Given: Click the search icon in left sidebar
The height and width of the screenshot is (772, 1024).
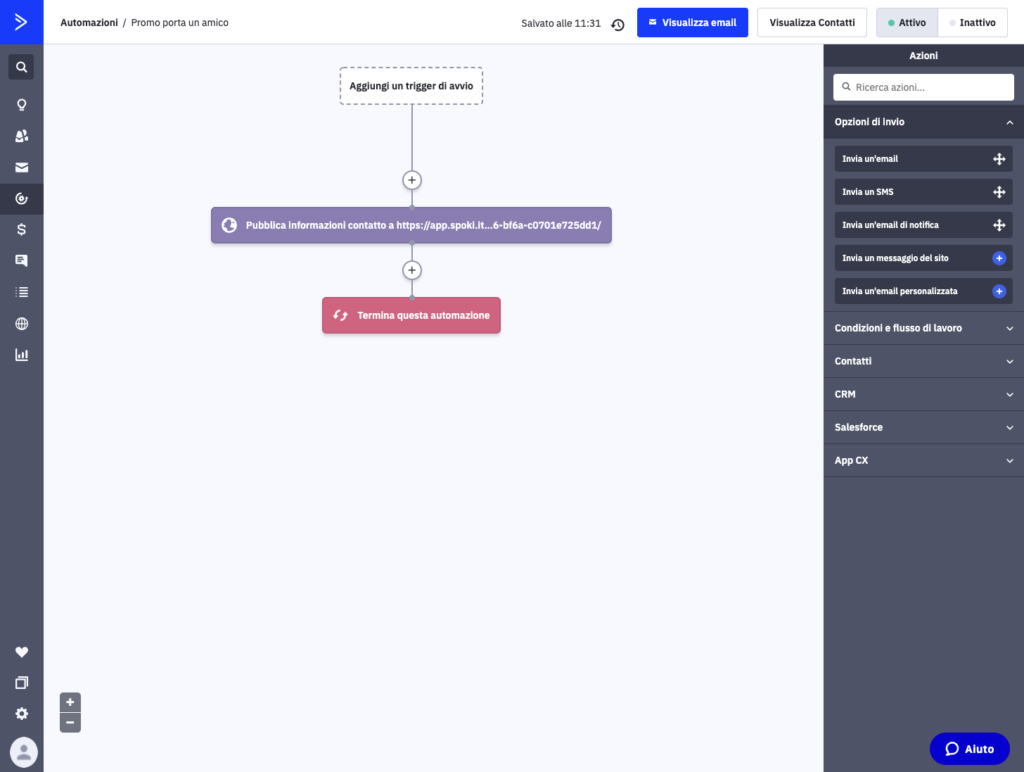Looking at the screenshot, I should [x=21, y=67].
